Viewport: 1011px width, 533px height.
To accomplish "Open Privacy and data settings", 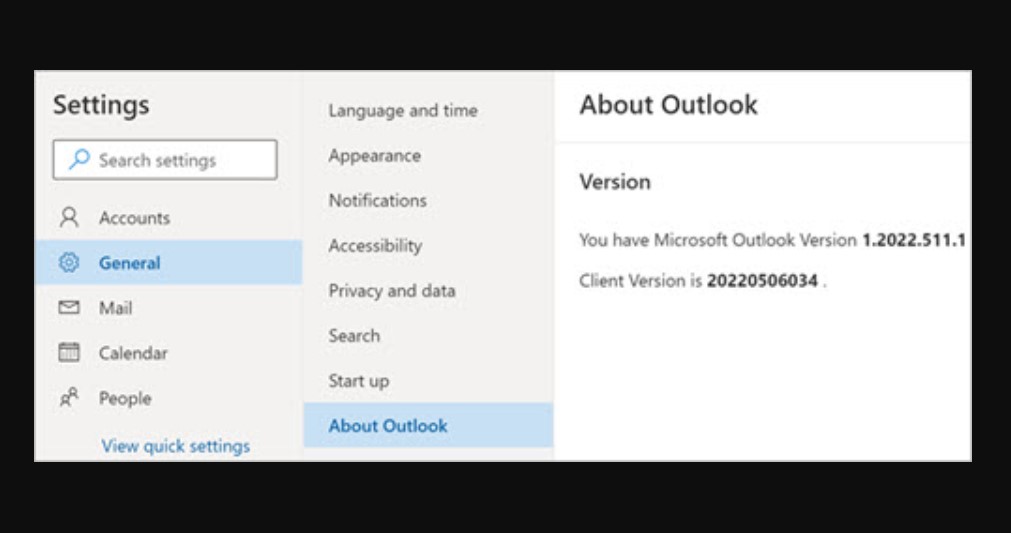I will coord(392,291).
